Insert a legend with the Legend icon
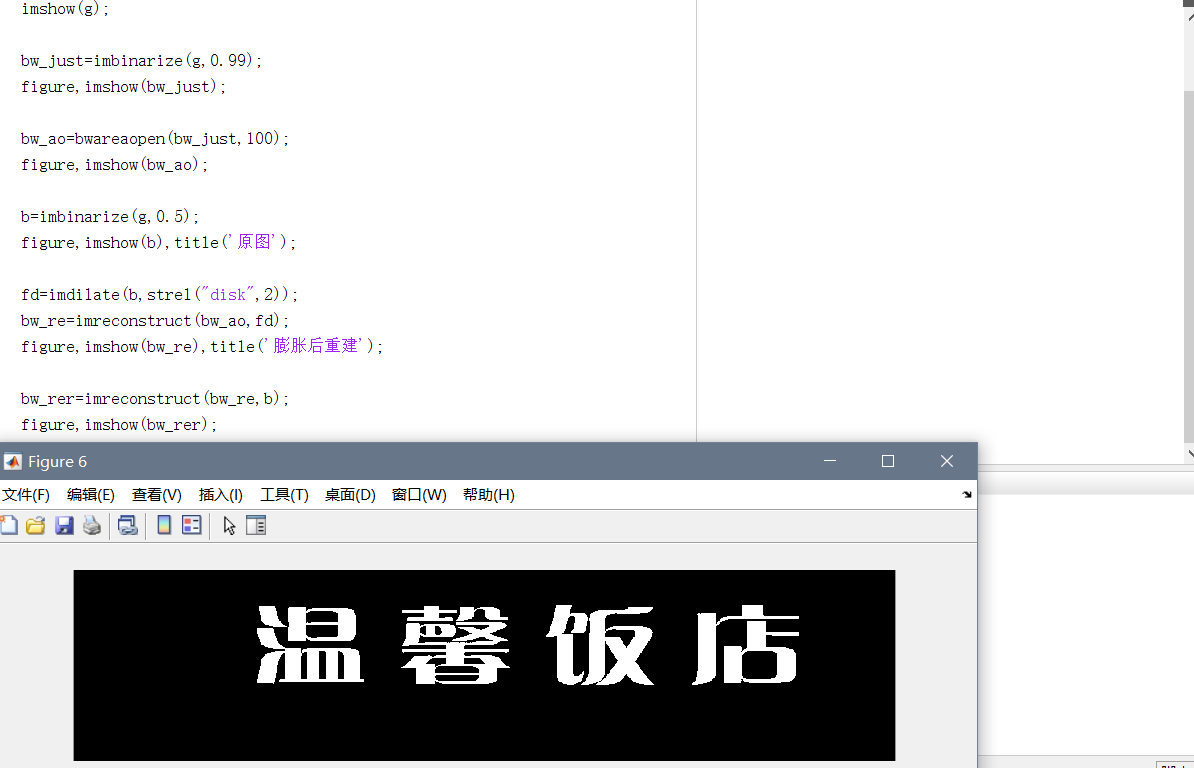This screenshot has height=768, width=1194. (x=191, y=525)
